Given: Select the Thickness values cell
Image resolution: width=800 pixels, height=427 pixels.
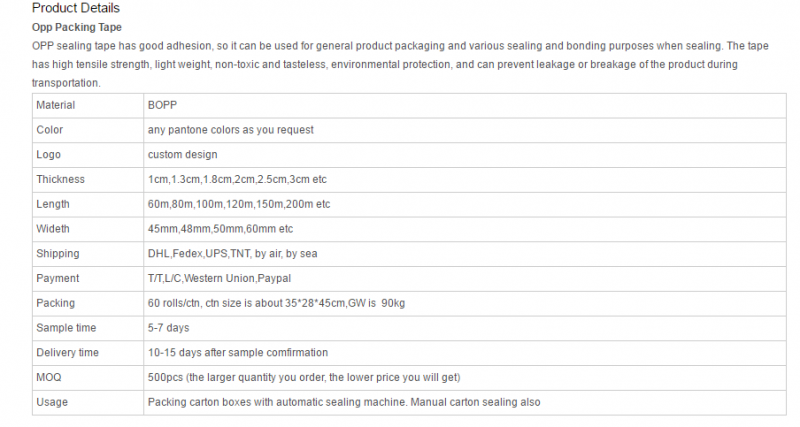Looking at the screenshot, I should 465,180.
